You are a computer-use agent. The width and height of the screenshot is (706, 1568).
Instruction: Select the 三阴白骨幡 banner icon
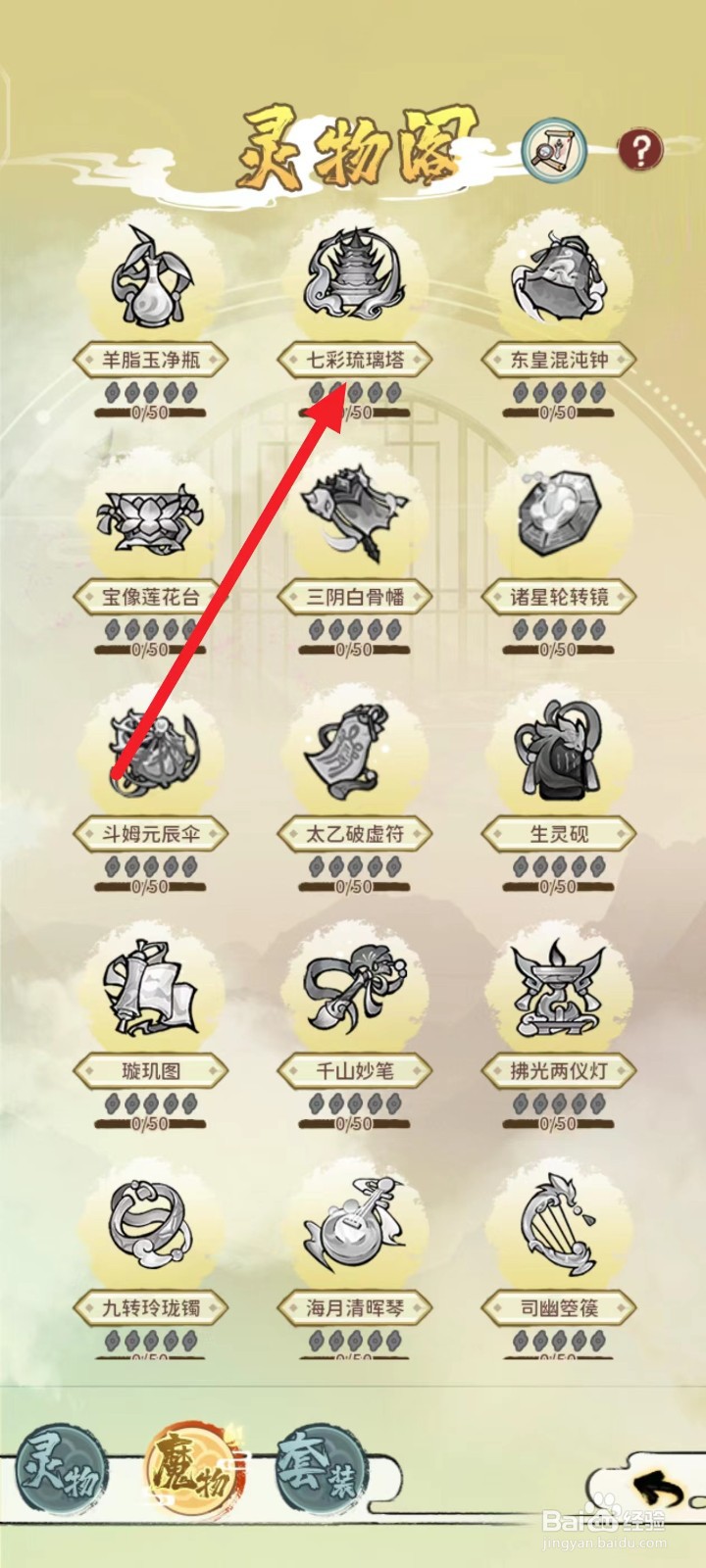[x=354, y=514]
